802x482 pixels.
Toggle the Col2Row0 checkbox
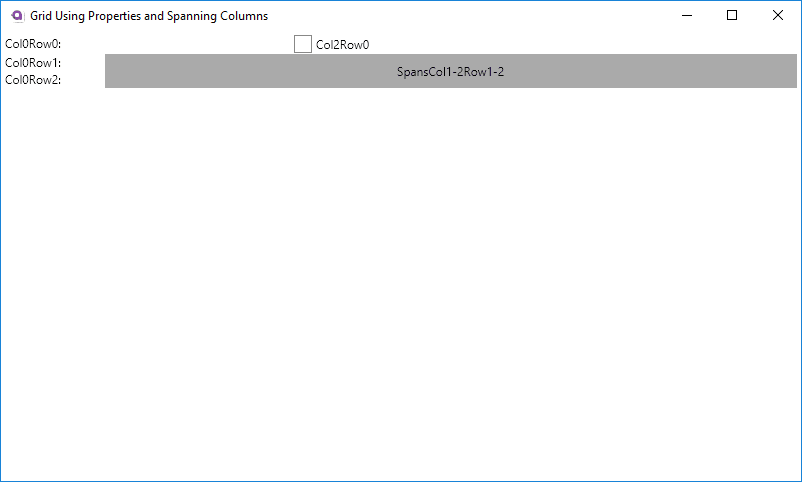pos(303,44)
